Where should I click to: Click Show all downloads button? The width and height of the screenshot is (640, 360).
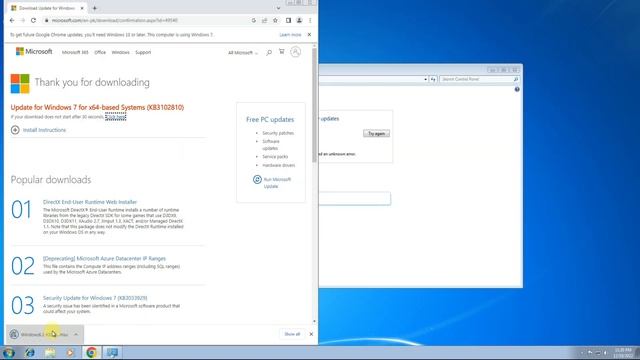[x=292, y=334]
